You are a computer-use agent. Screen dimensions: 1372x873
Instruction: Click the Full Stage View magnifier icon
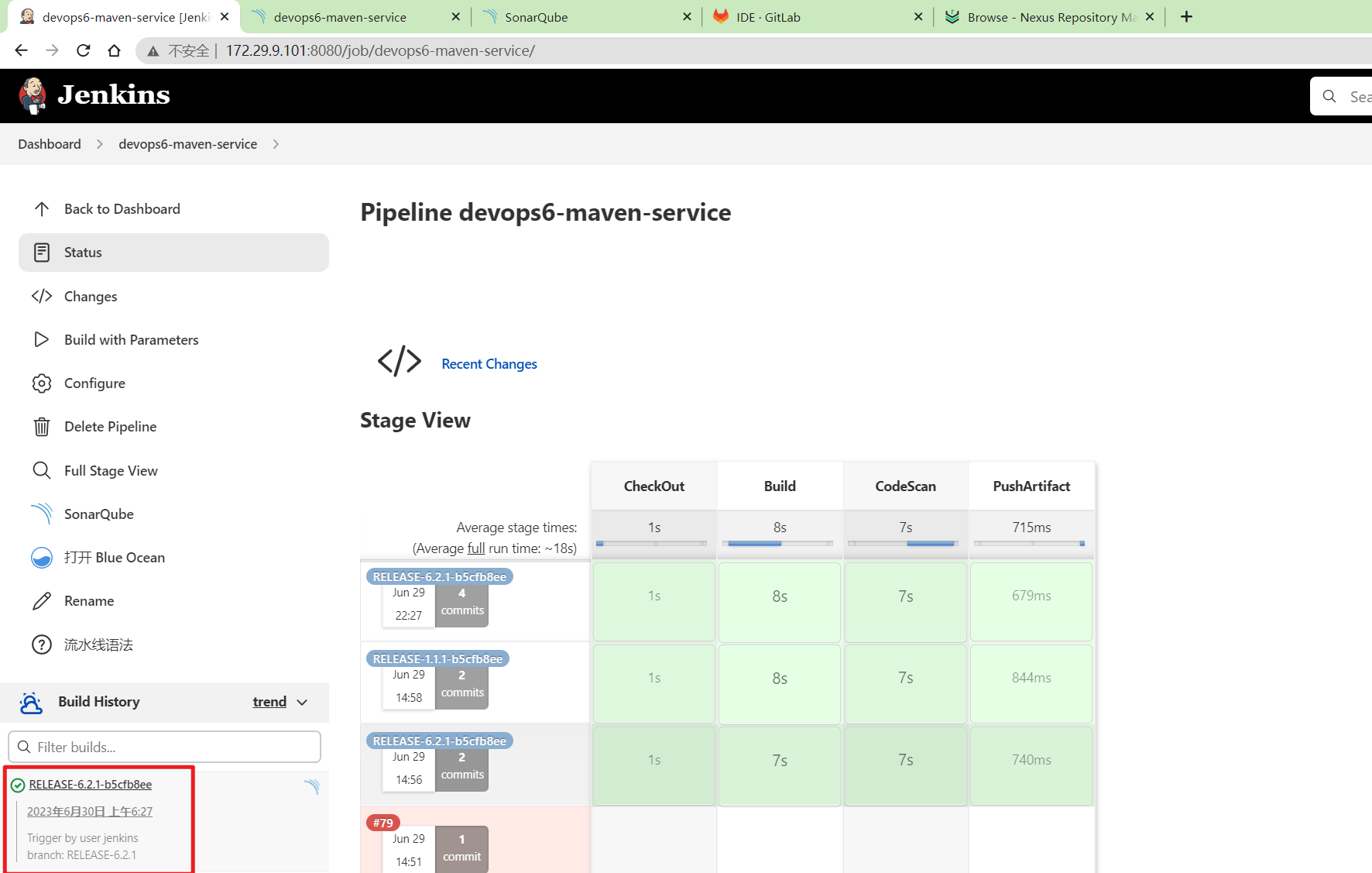[42, 471]
